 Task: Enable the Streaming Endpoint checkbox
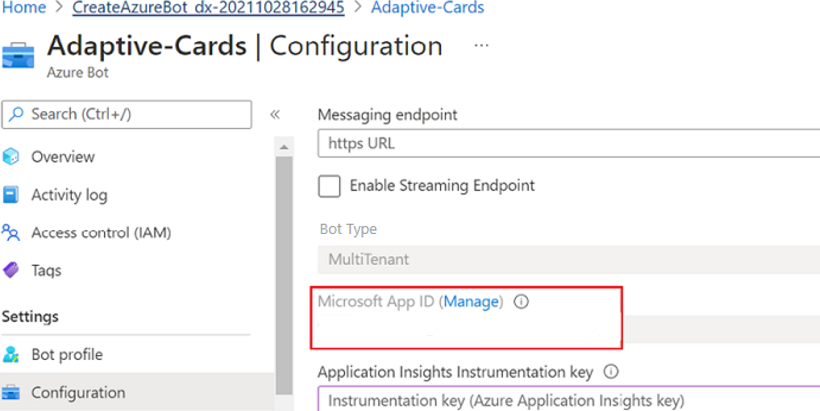pyautogui.click(x=329, y=186)
